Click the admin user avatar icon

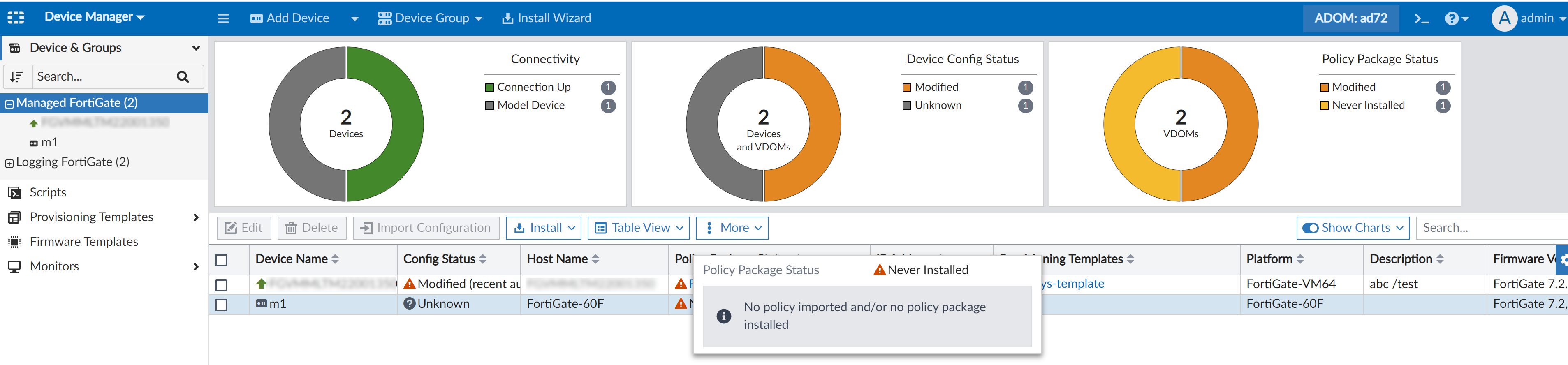coord(1503,18)
